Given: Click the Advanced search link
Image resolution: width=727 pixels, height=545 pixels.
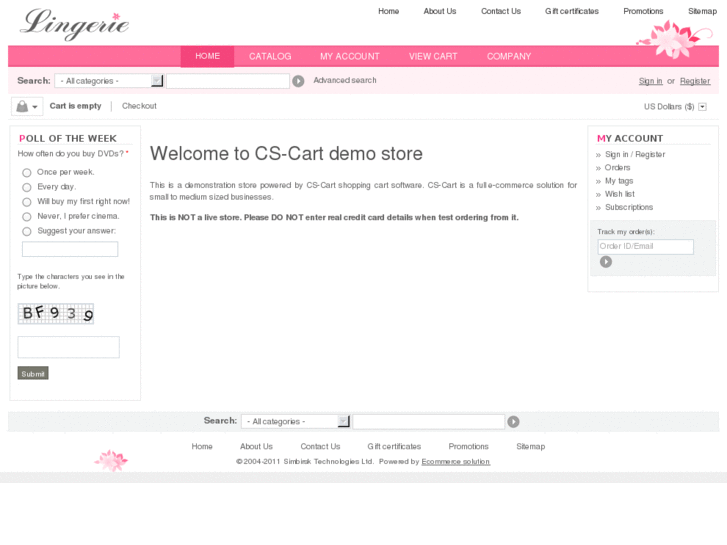Looking at the screenshot, I should pyautogui.click(x=345, y=80).
